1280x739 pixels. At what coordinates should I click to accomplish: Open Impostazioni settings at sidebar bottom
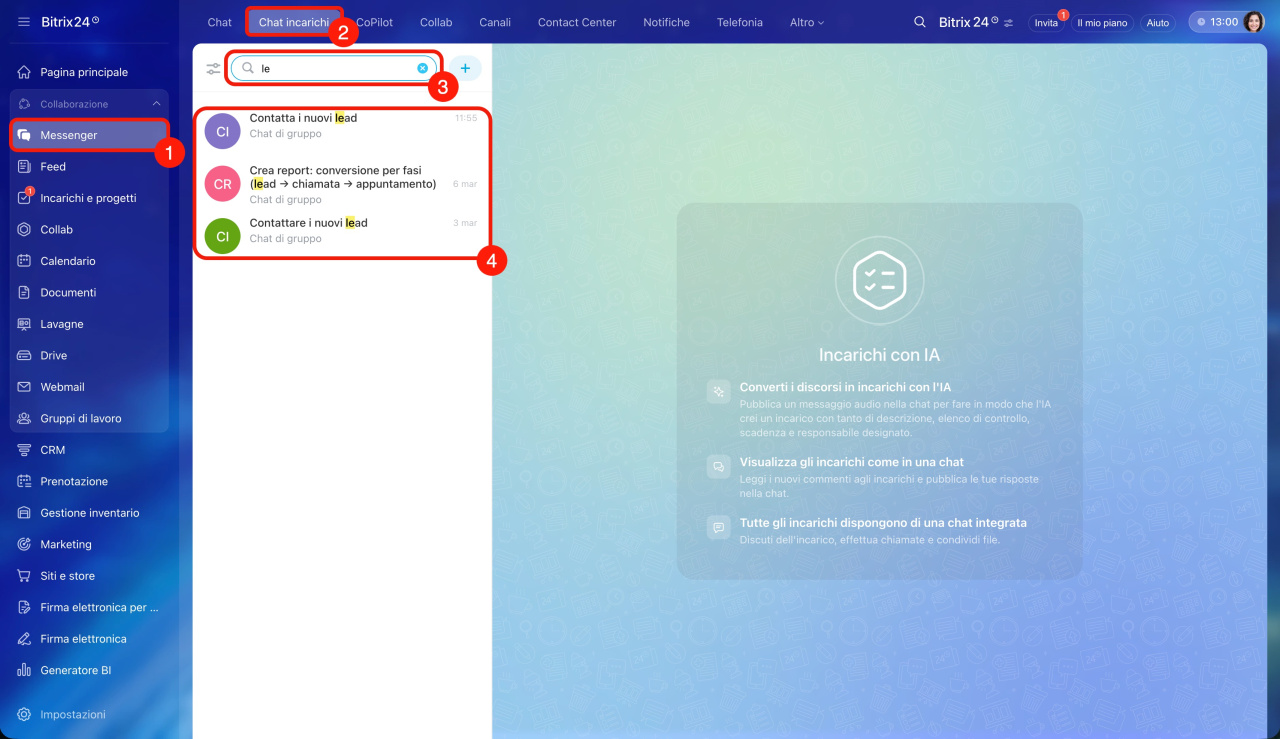(x=72, y=714)
